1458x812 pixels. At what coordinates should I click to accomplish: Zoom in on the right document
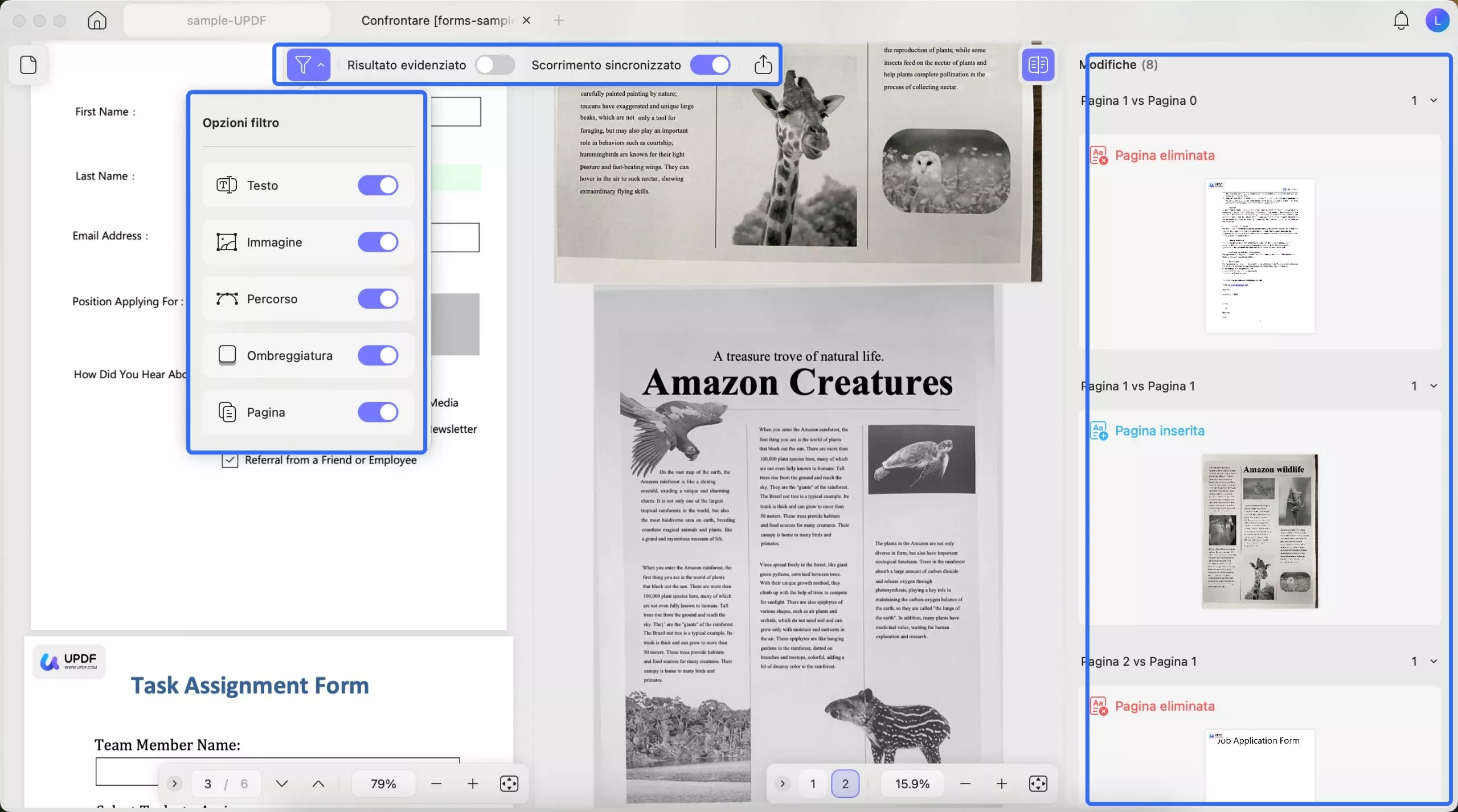coord(1001,784)
